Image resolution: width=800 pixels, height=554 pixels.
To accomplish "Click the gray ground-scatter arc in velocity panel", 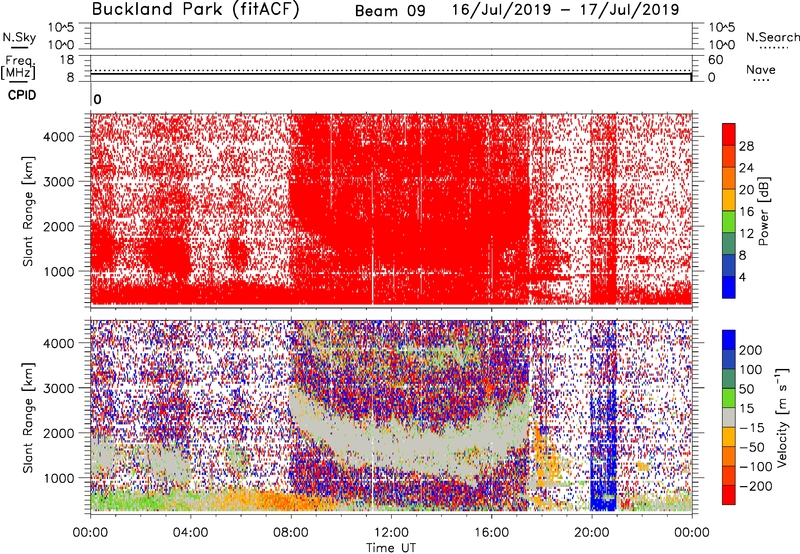I will [408, 447].
